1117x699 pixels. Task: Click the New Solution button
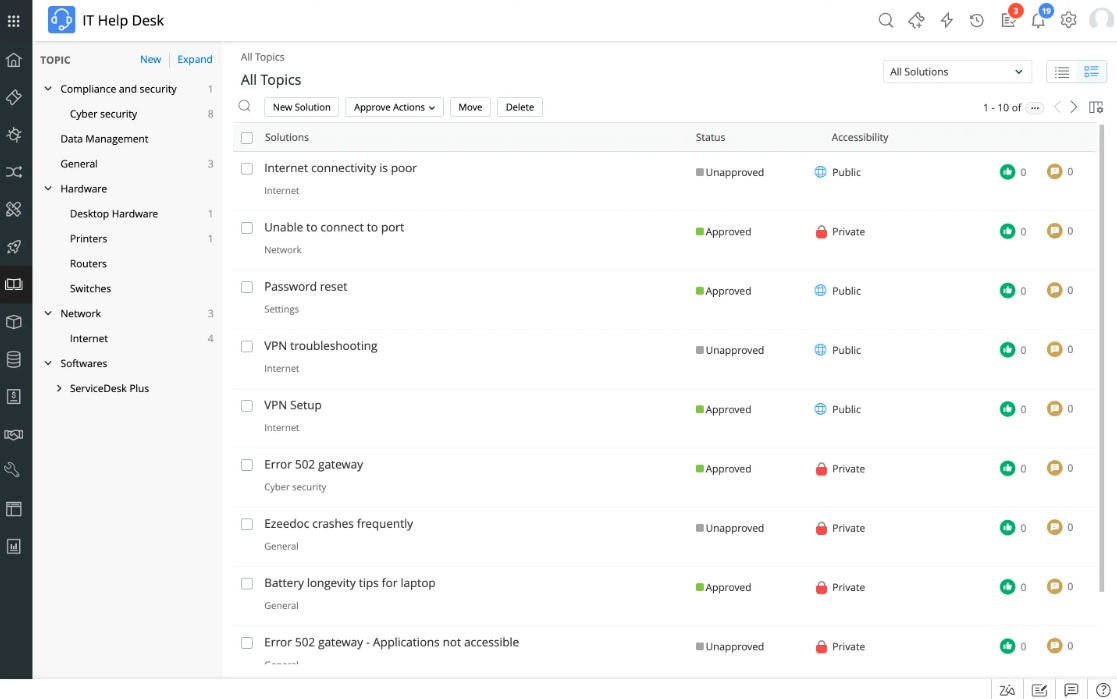point(301,107)
